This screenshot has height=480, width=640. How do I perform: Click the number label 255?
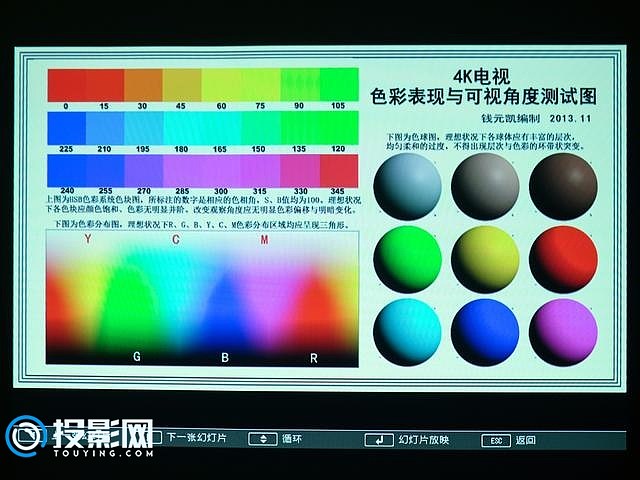pos(105,191)
